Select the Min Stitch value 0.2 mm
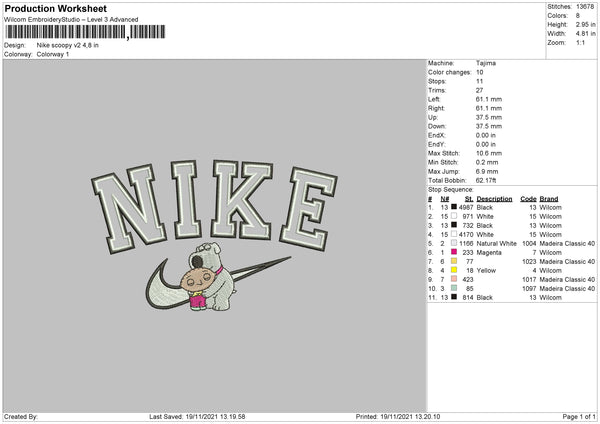 tap(487, 162)
